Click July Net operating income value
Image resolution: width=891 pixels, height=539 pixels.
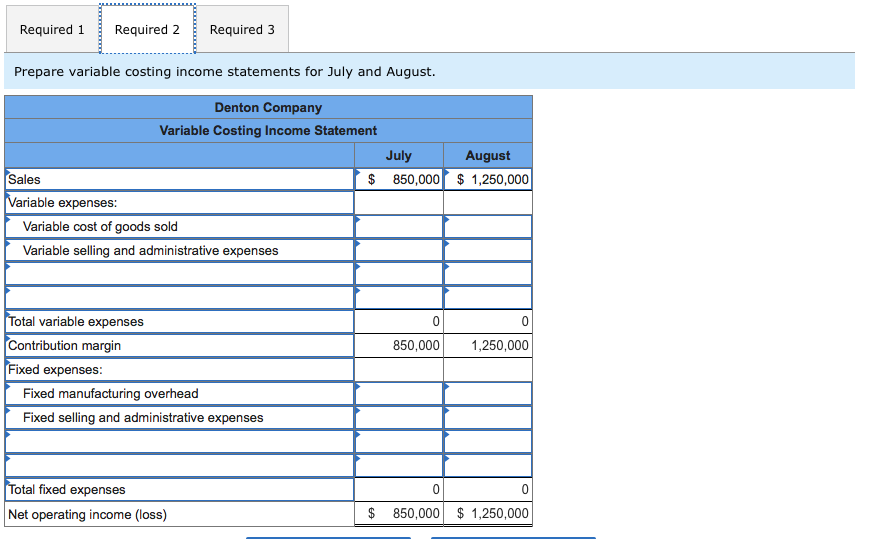tap(399, 513)
